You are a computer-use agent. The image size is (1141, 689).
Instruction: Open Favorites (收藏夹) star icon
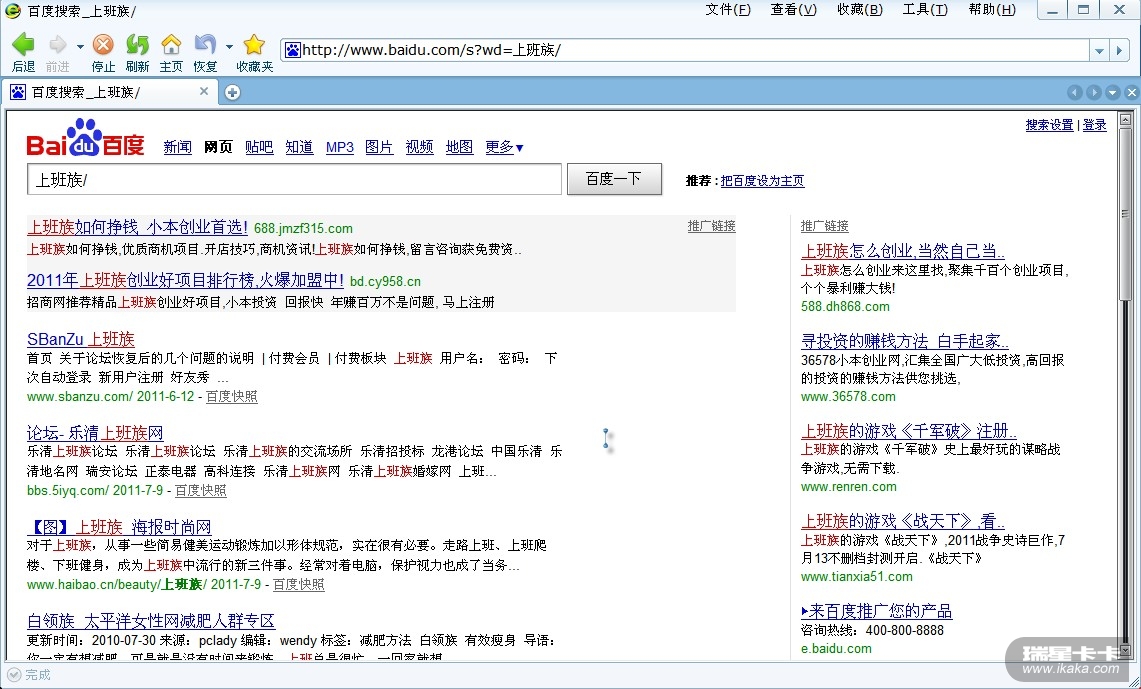point(254,45)
